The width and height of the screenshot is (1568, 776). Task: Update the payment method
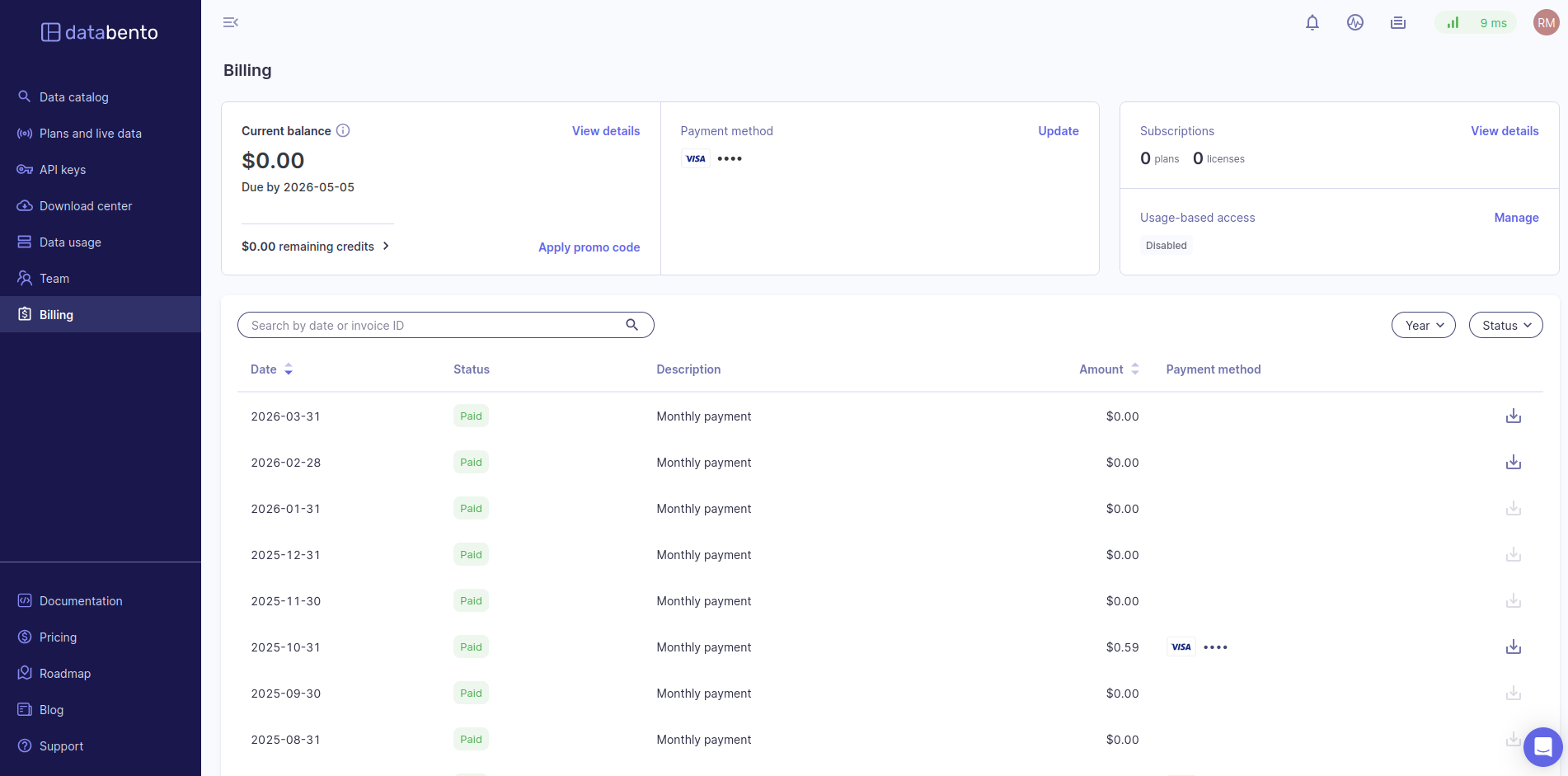pyautogui.click(x=1059, y=131)
